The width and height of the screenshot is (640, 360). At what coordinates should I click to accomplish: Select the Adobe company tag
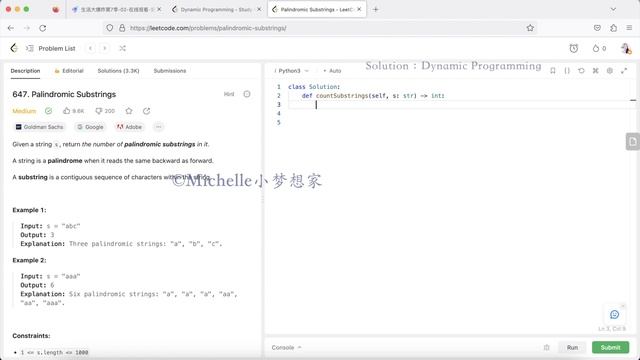(x=129, y=127)
